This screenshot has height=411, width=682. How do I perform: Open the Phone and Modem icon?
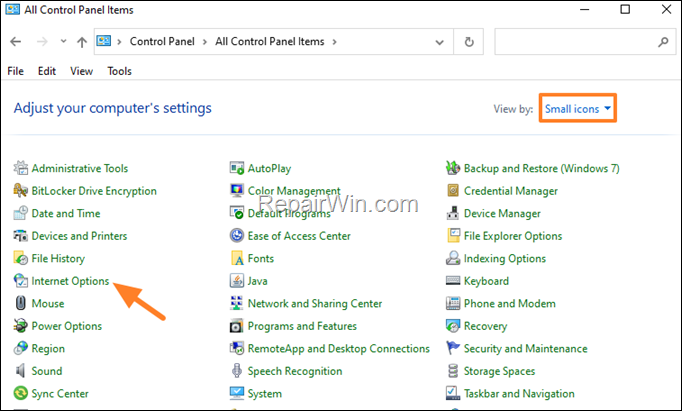(453, 303)
